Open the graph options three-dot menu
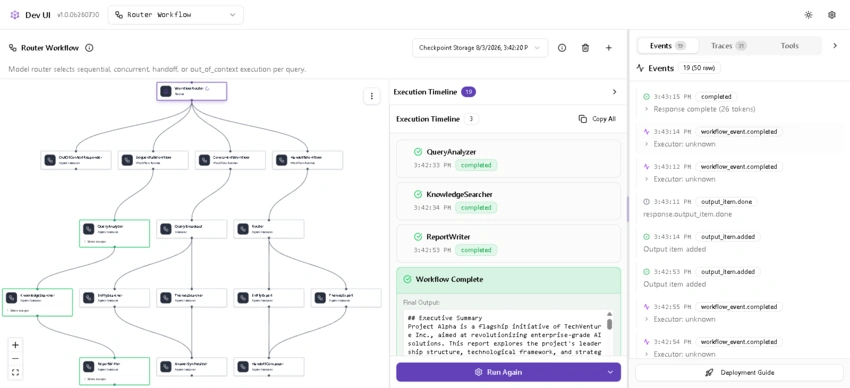 click(372, 96)
